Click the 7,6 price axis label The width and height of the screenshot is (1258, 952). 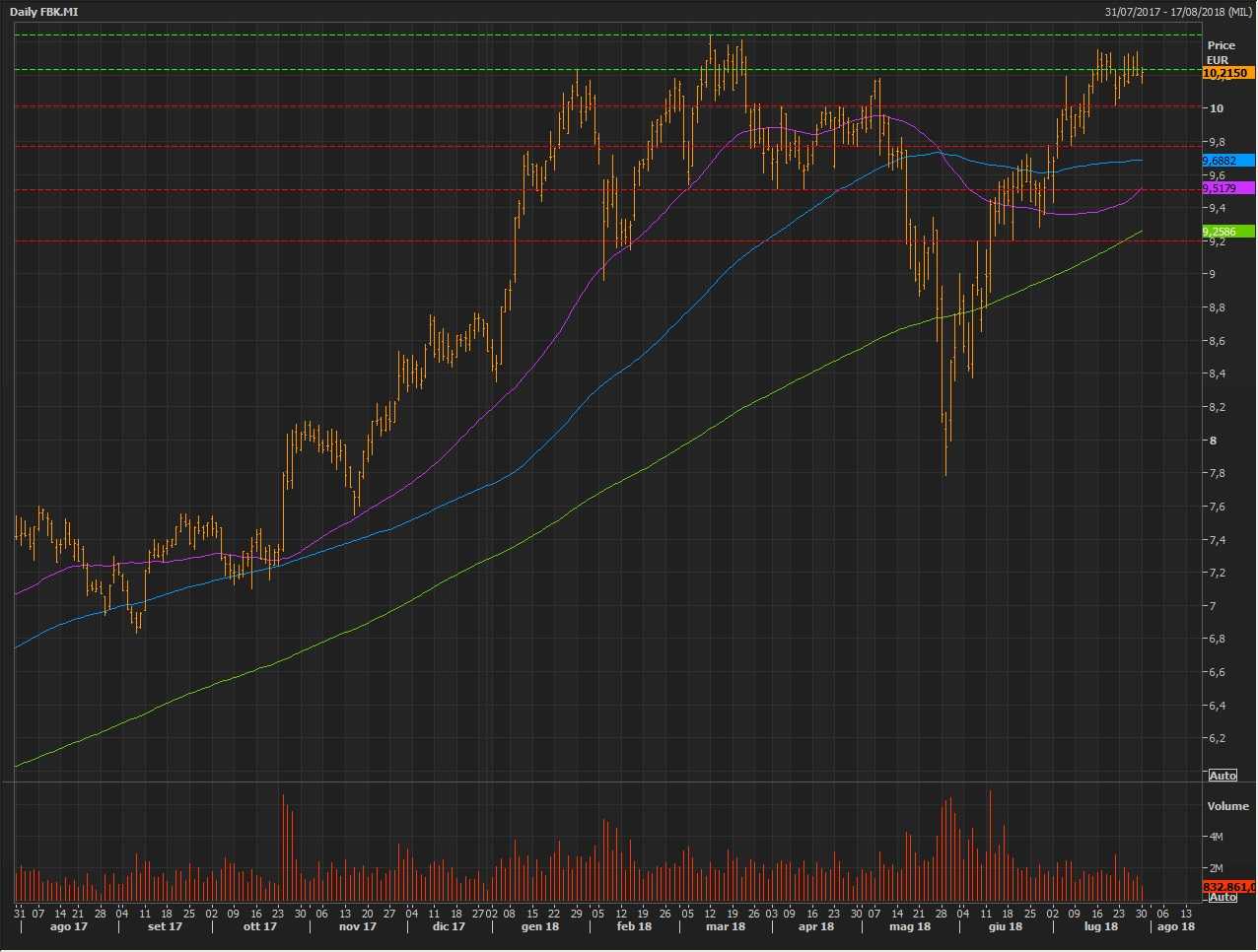(1217, 507)
